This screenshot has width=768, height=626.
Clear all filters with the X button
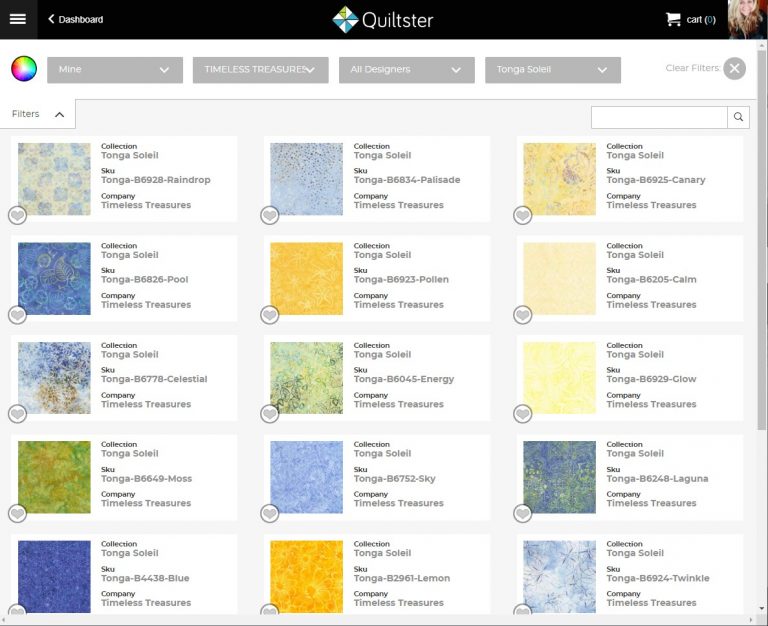click(x=735, y=69)
